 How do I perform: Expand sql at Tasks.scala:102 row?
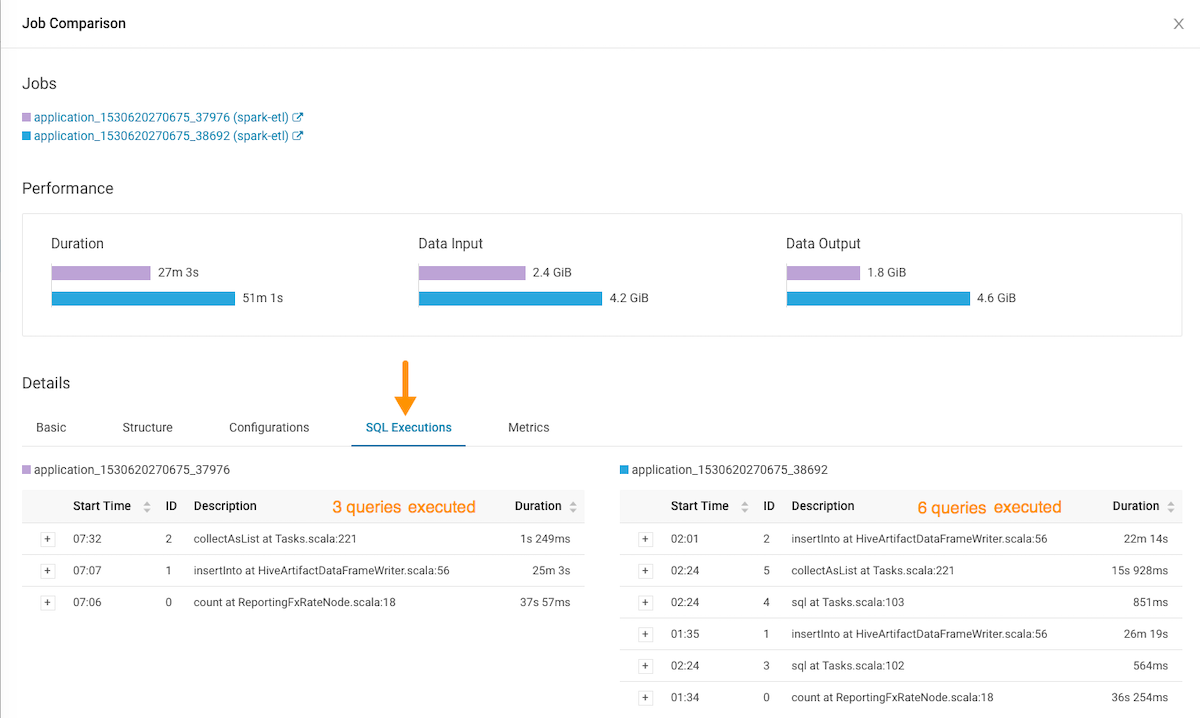point(645,666)
